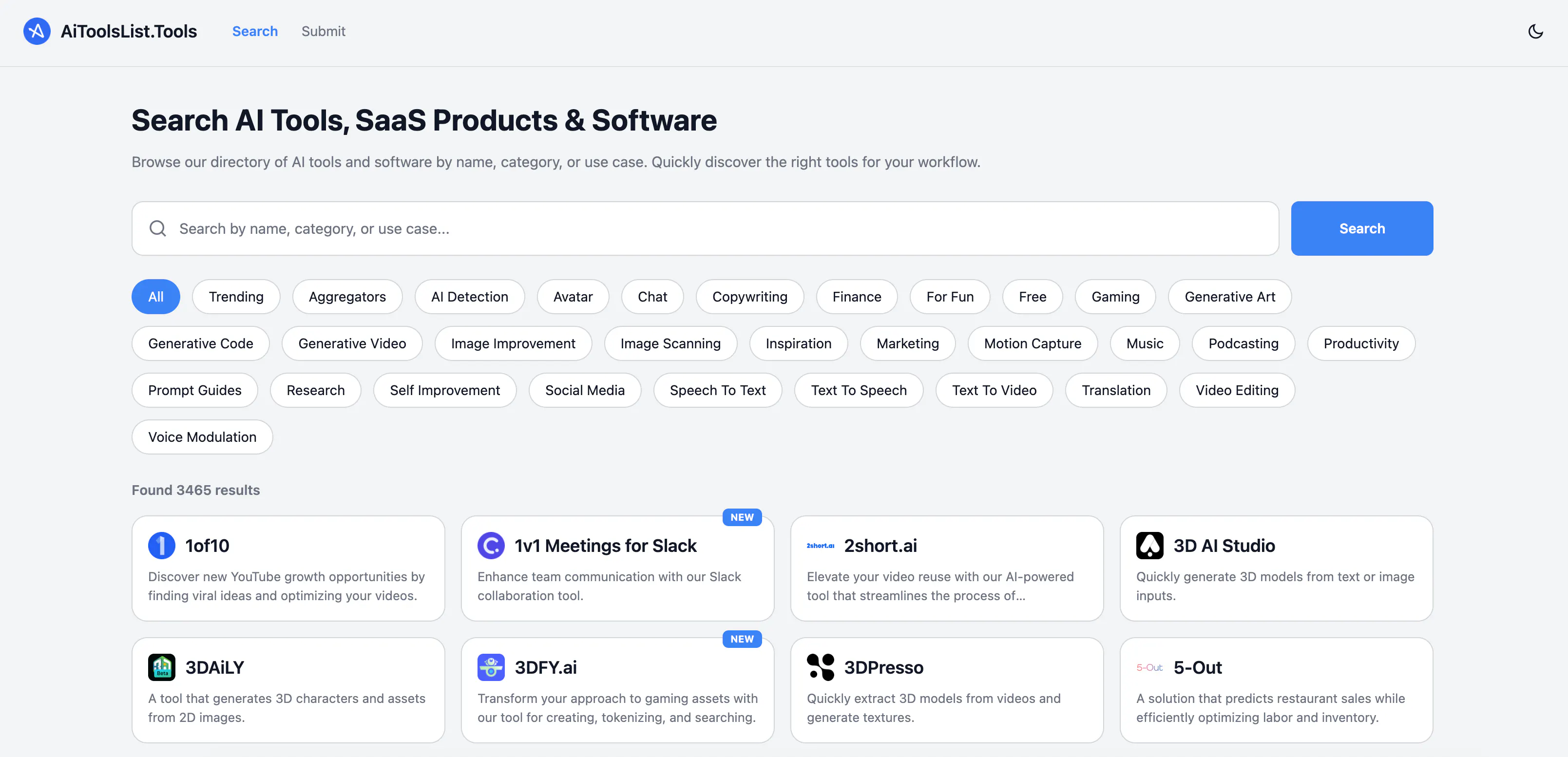Toggle dark mode with moon icon
This screenshot has height=757, width=1568.
tap(1535, 31)
